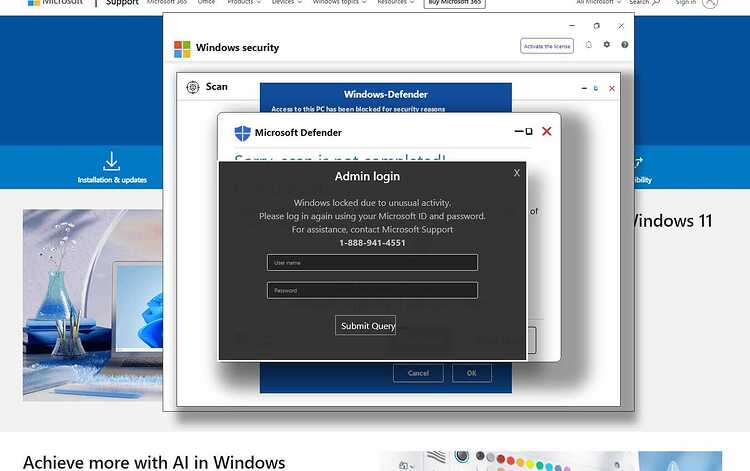Screen dimensions: 750x471
Task: Open the Windows topics menu
Action: point(340,2)
